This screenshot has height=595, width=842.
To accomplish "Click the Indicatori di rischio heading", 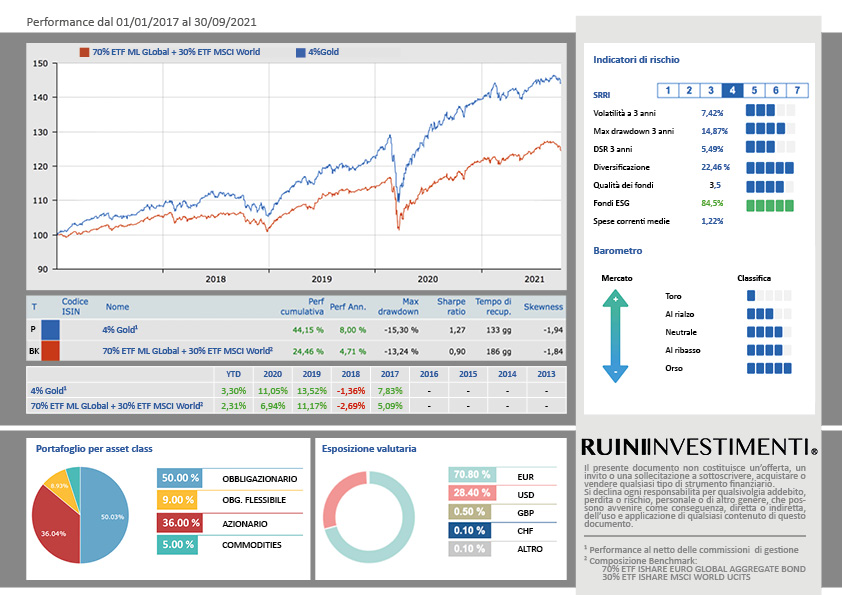I will click(x=636, y=60).
